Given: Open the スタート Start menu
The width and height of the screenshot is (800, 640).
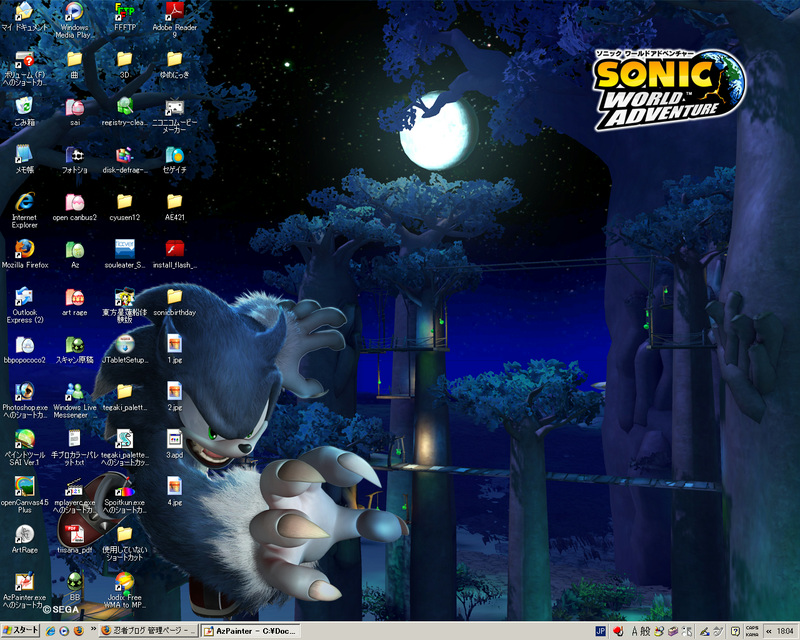Looking at the screenshot, I should click(20, 631).
